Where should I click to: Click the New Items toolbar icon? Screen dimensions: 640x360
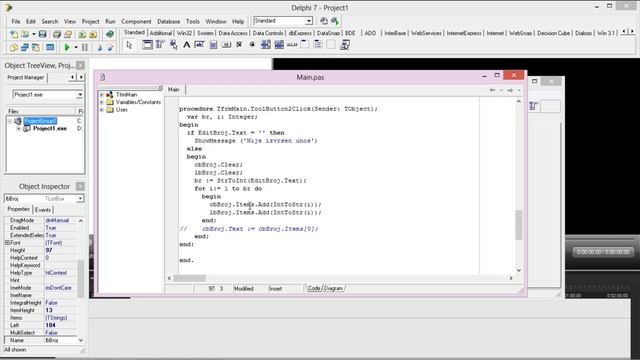point(14,35)
